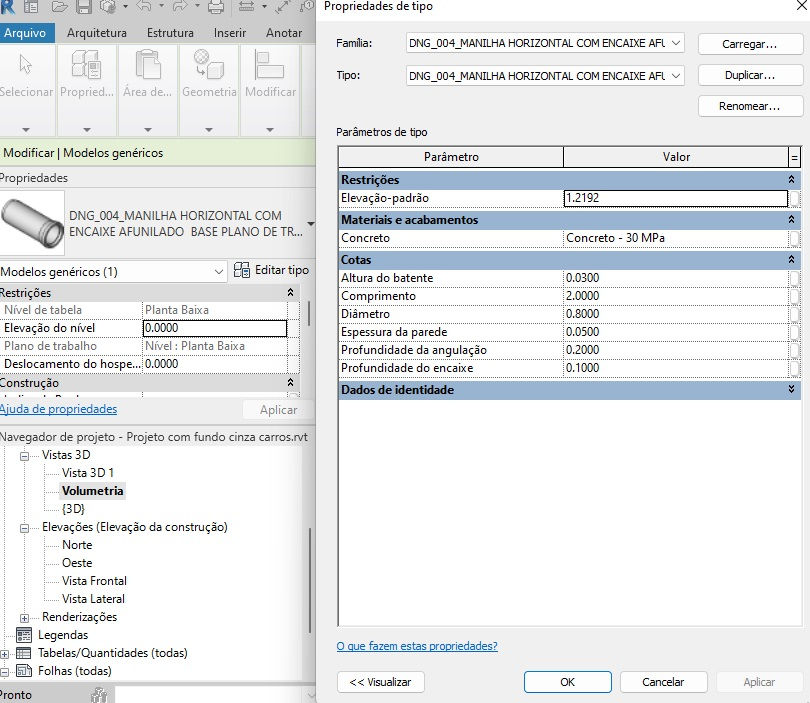This screenshot has width=810, height=703.
Task: Collapse the Vistas 3D tree node
Action: point(24,456)
